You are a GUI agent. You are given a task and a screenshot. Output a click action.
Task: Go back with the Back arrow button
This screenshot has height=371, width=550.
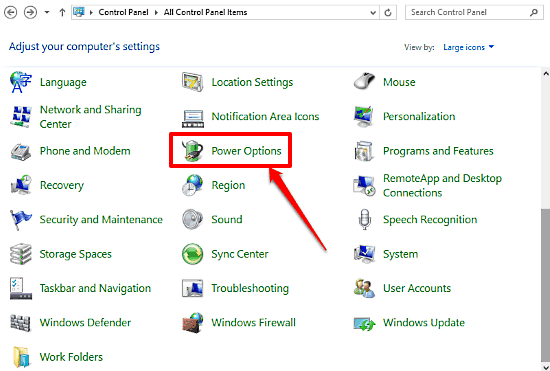pos(11,13)
